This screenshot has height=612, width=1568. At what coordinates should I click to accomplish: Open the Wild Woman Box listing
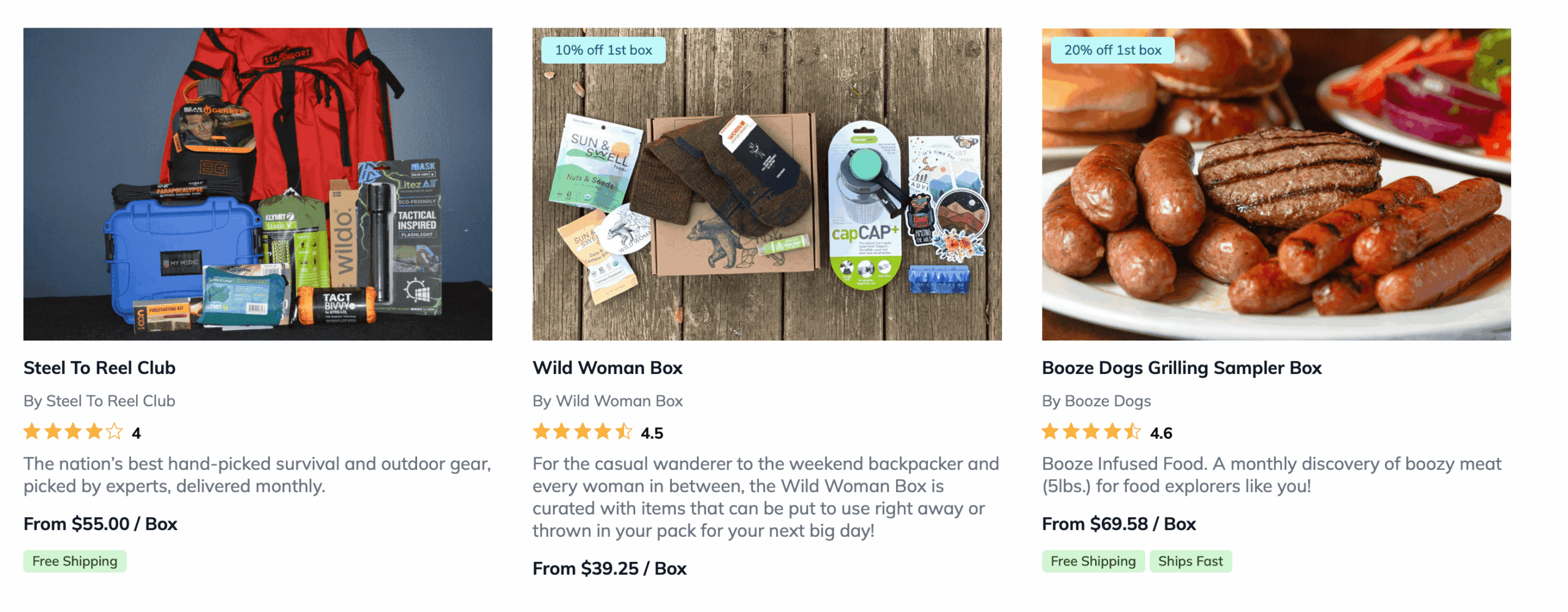click(x=608, y=368)
